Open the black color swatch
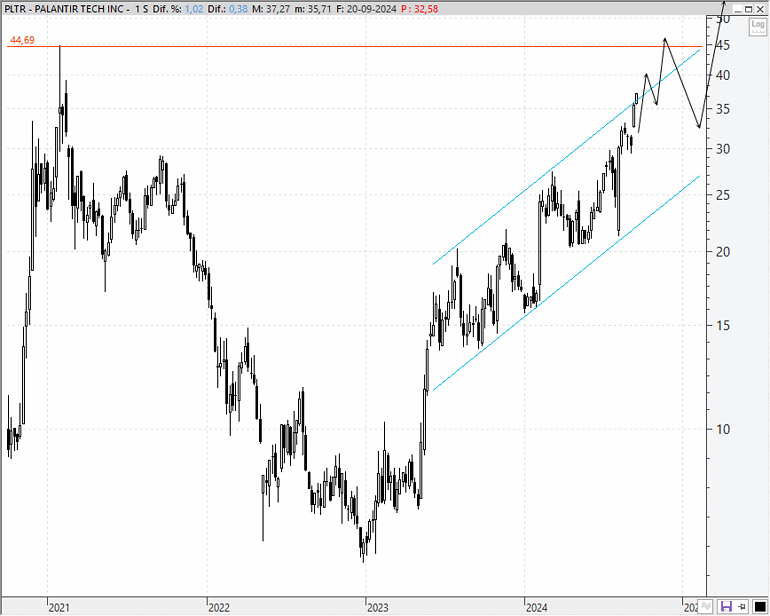The width and height of the screenshot is (770, 616). 760,607
